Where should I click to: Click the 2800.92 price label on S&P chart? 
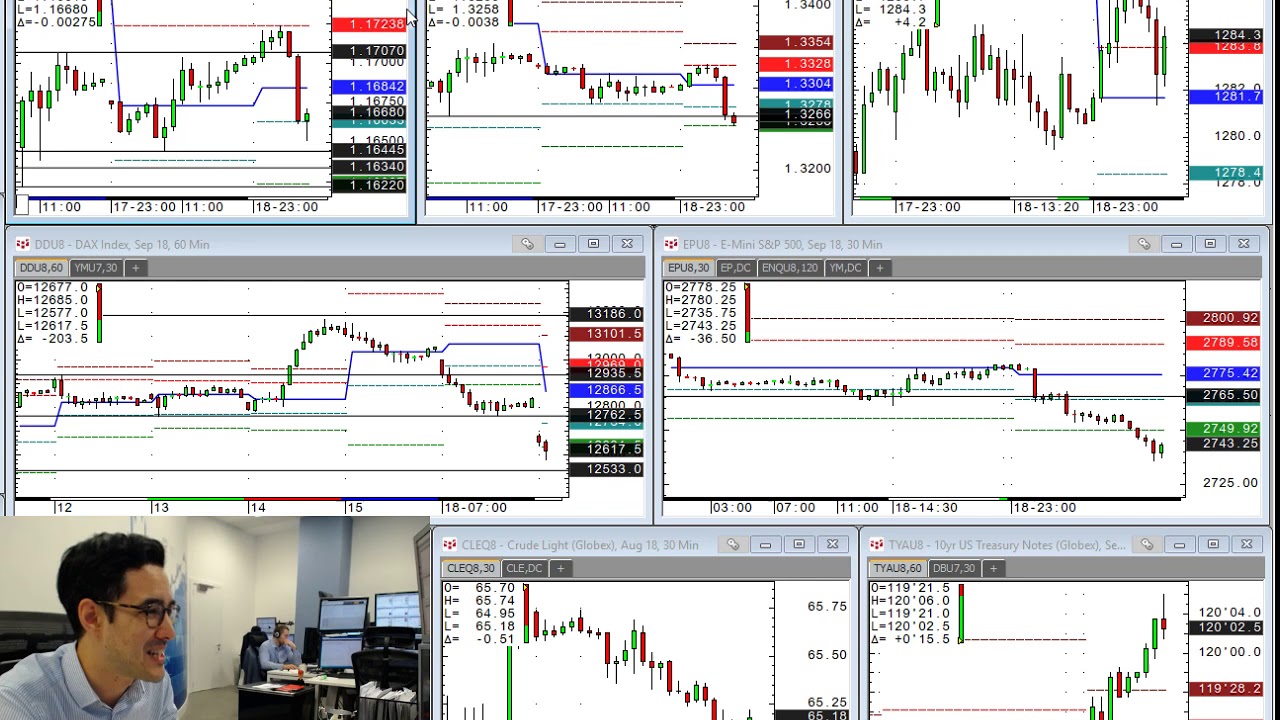point(1225,318)
